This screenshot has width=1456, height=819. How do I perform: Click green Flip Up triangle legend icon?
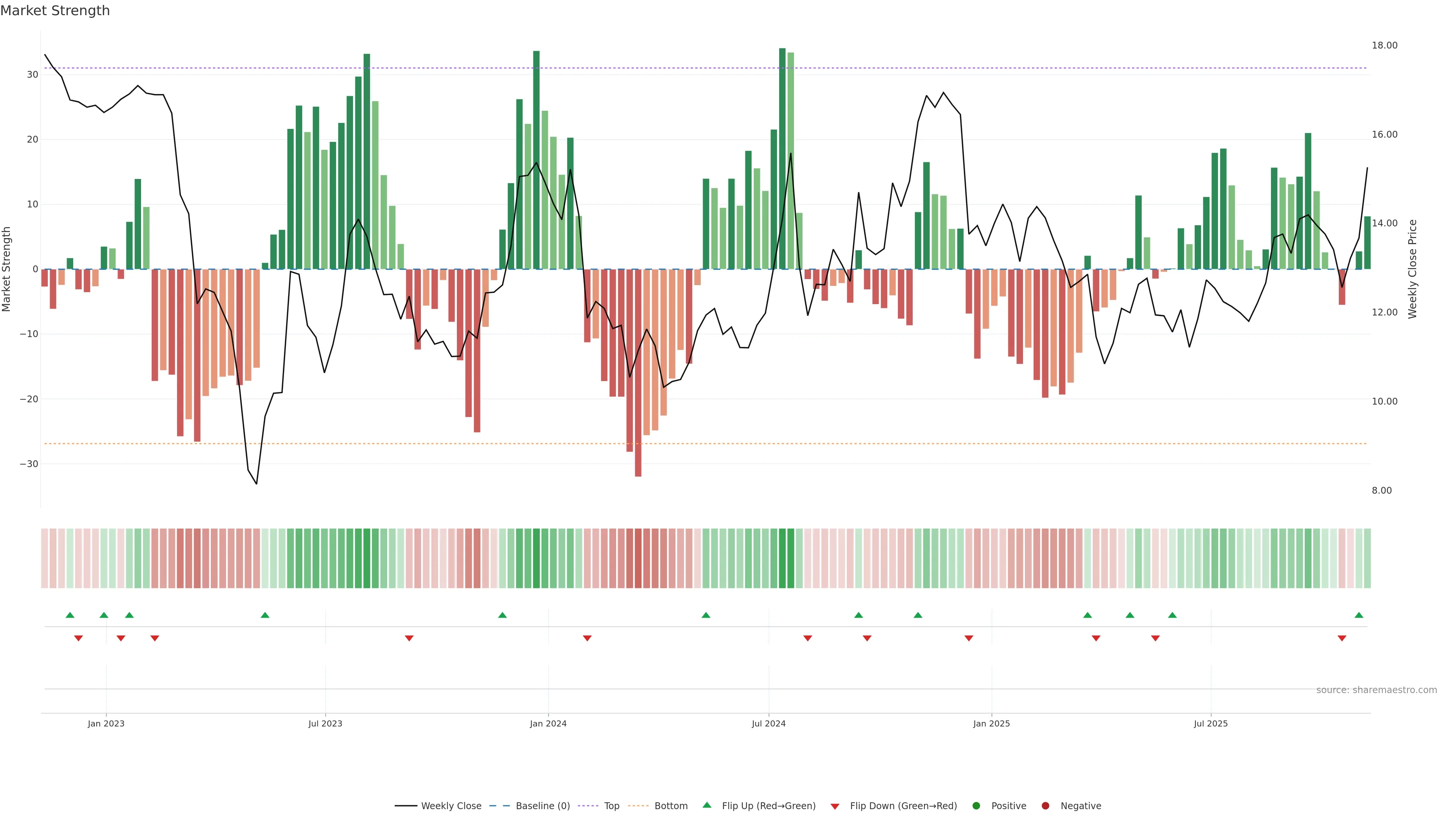tap(706, 805)
